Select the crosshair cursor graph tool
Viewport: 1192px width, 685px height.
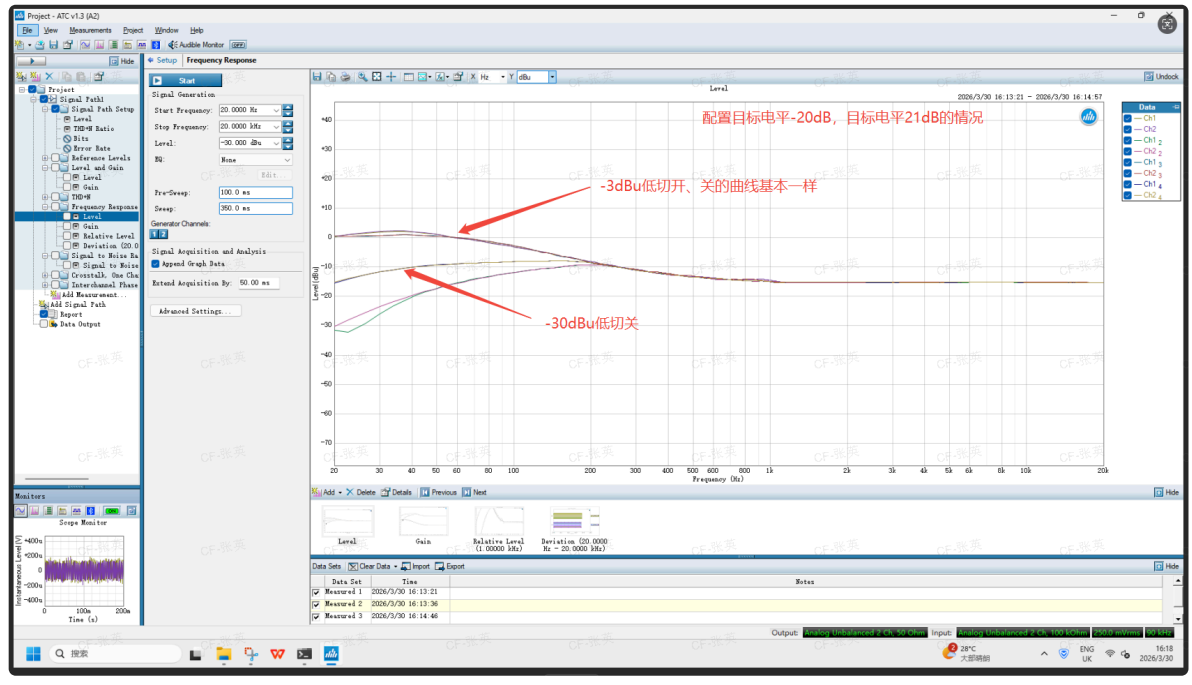coord(391,77)
